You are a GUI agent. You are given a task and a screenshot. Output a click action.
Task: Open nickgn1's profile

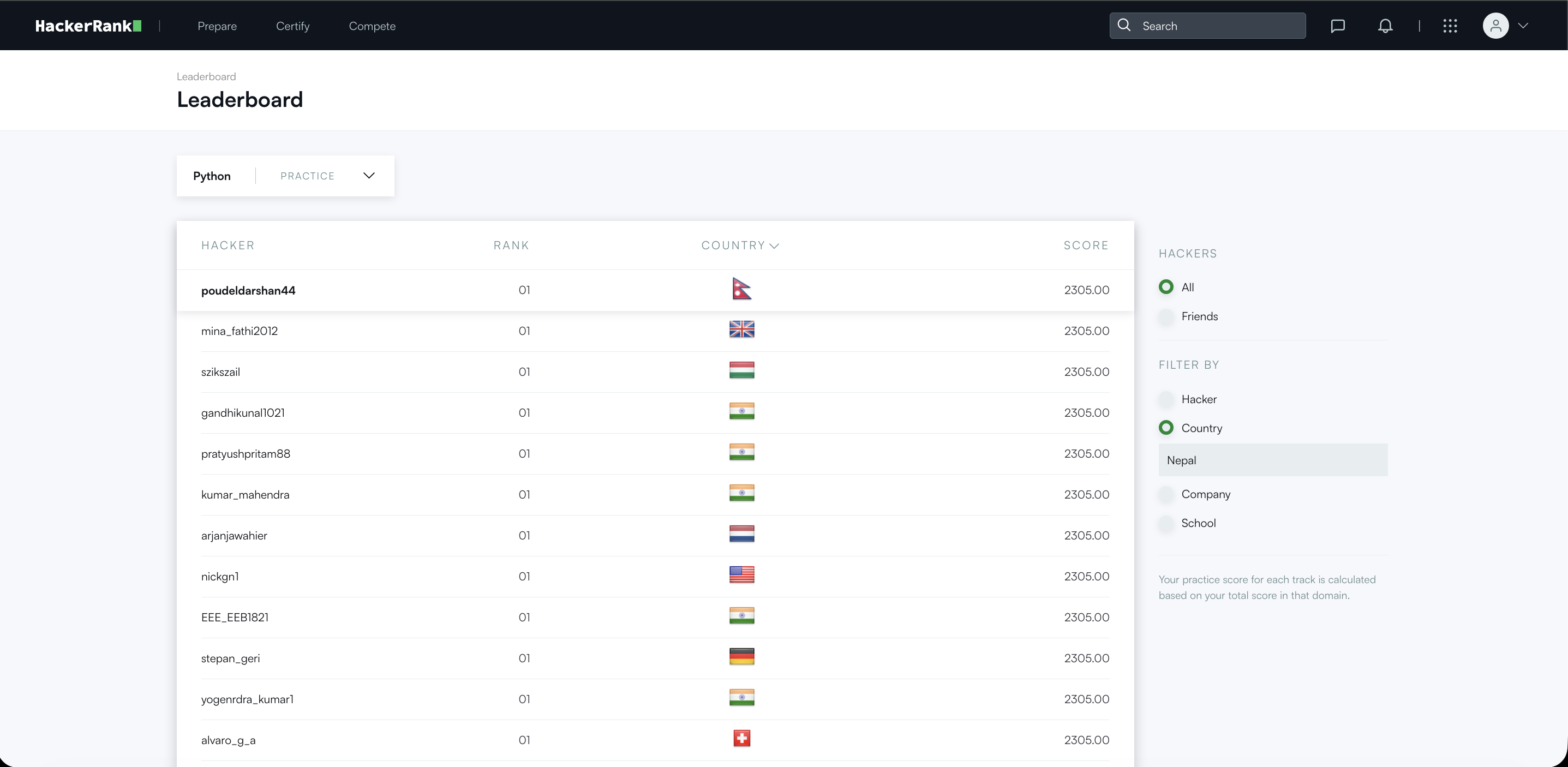[x=220, y=577]
